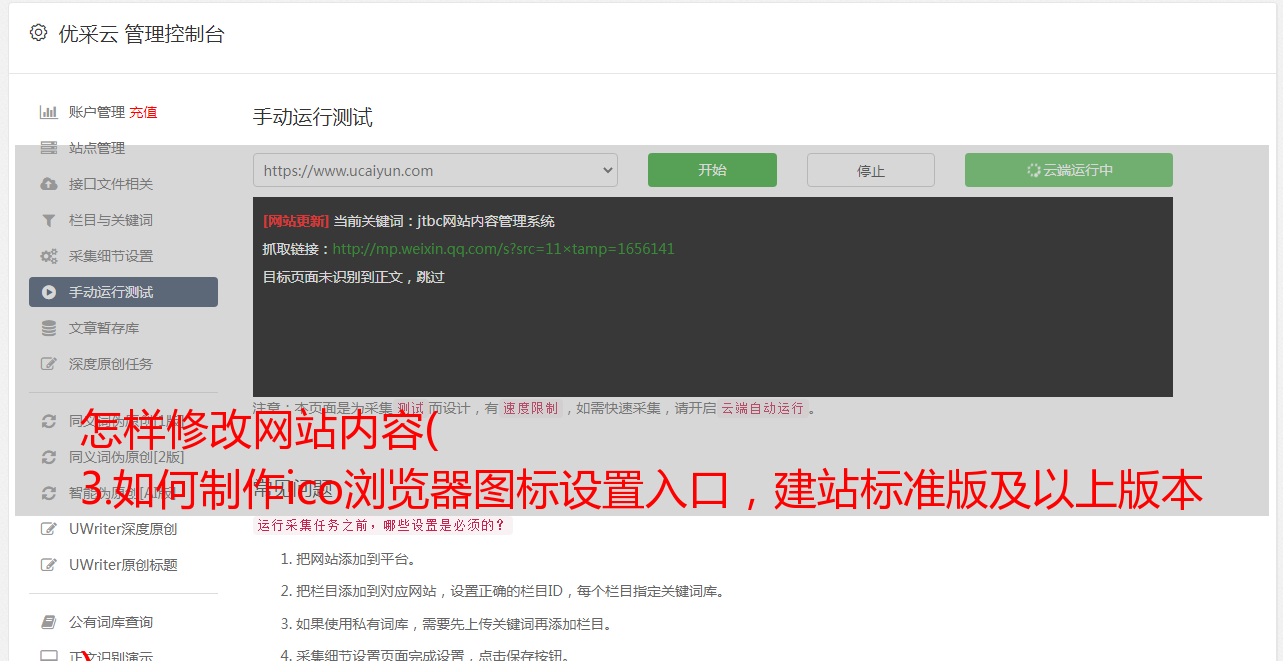Click the 运行采集任务之前，哪些设置是必须的？ question

coord(382,525)
